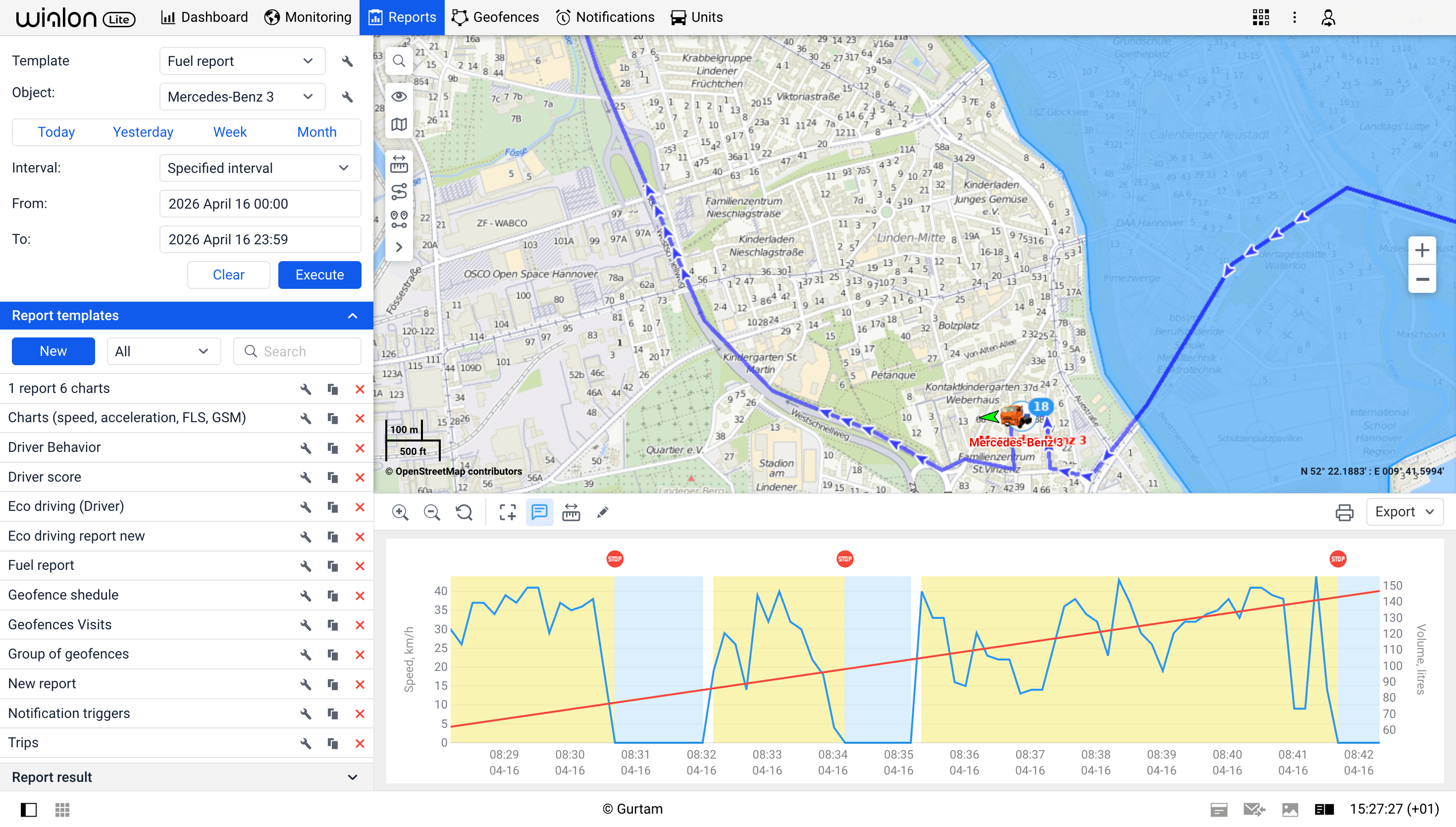Delete the Driver score template
The width and height of the screenshot is (1456, 827).
pos(360,477)
